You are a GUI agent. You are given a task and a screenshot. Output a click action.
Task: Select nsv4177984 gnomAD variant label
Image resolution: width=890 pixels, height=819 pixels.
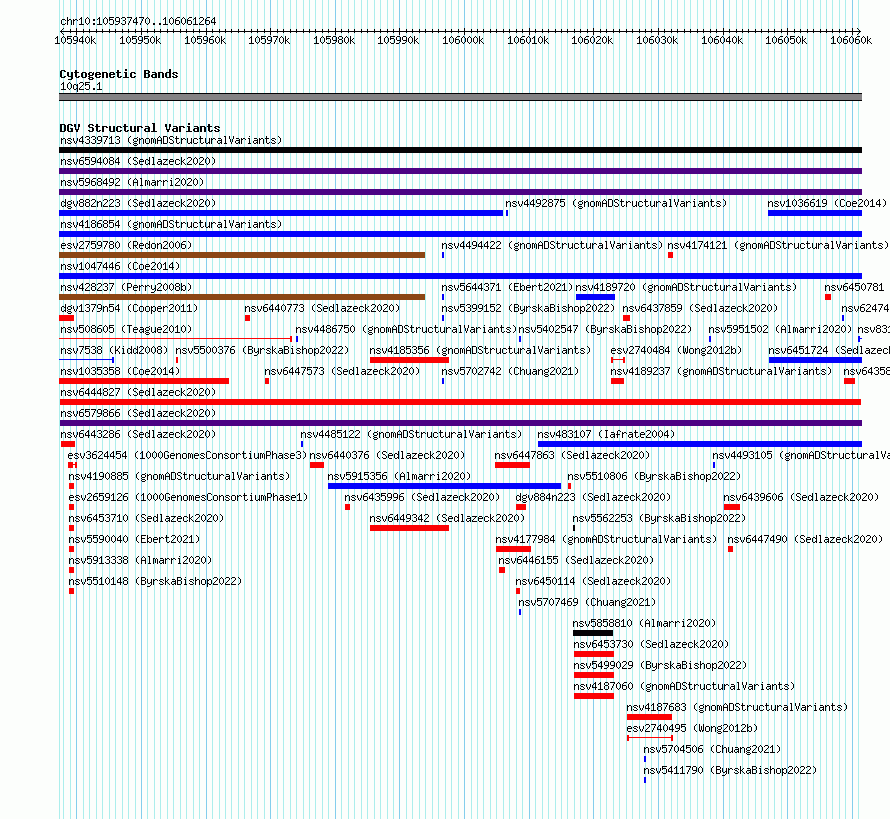[x=606, y=539]
